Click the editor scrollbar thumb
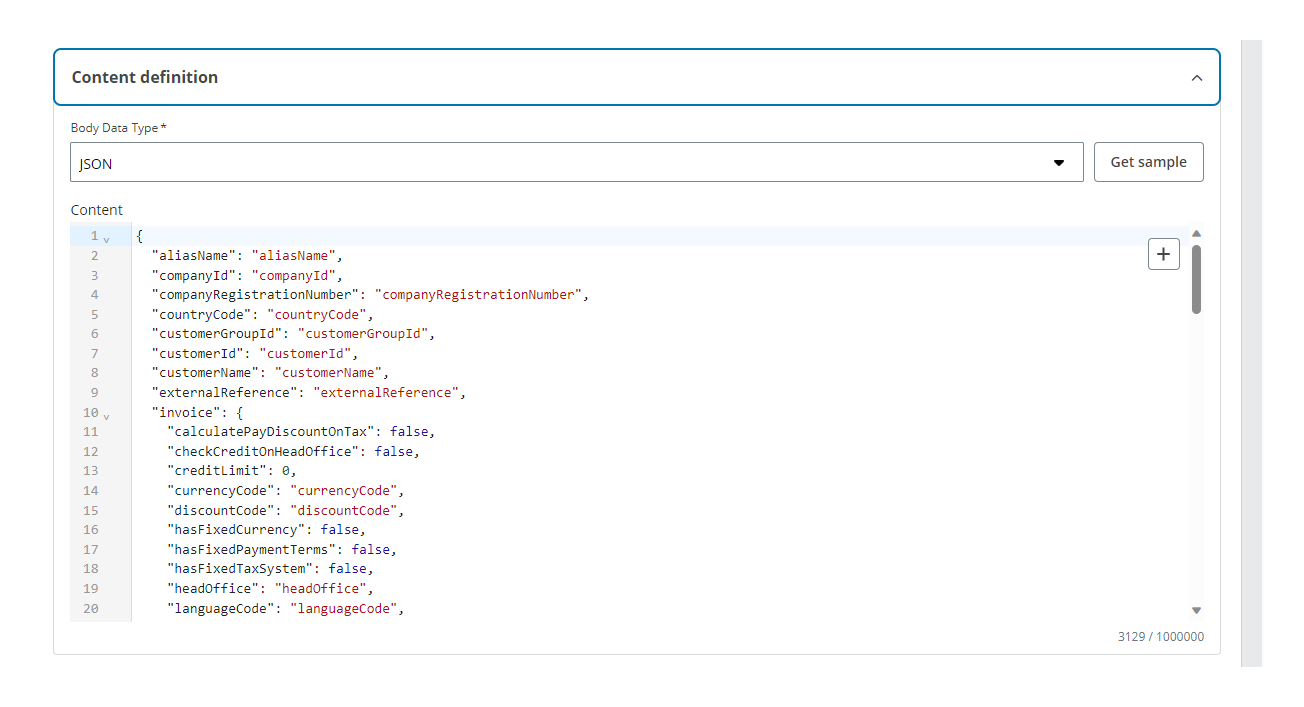 [x=1196, y=280]
